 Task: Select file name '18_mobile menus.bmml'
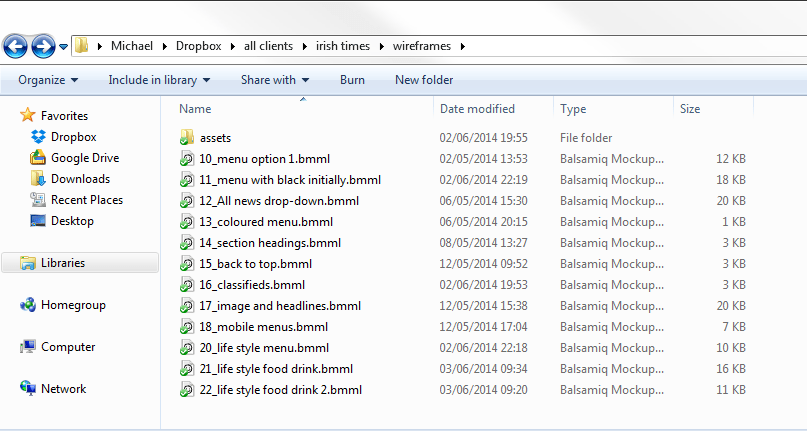(264, 327)
